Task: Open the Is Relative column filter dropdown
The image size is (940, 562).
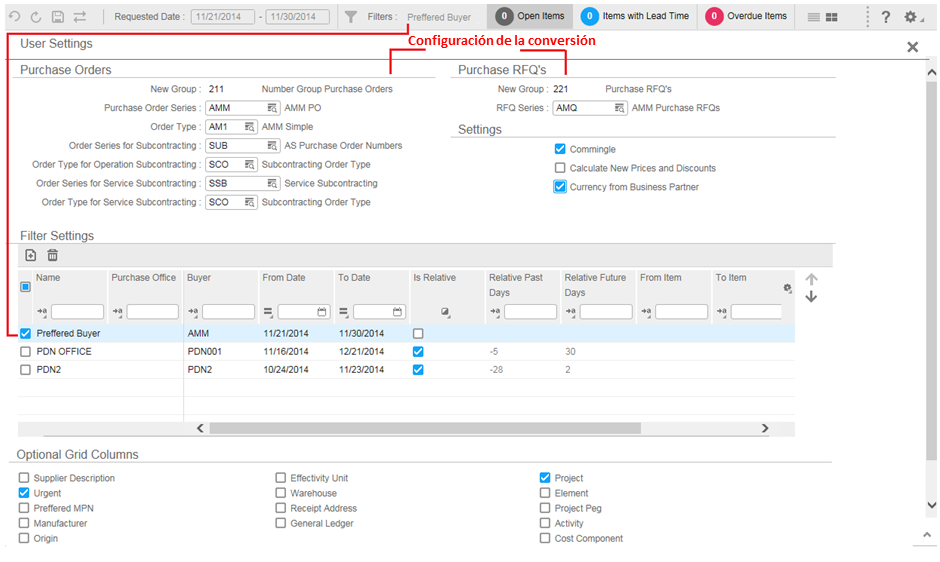Action: (446, 312)
